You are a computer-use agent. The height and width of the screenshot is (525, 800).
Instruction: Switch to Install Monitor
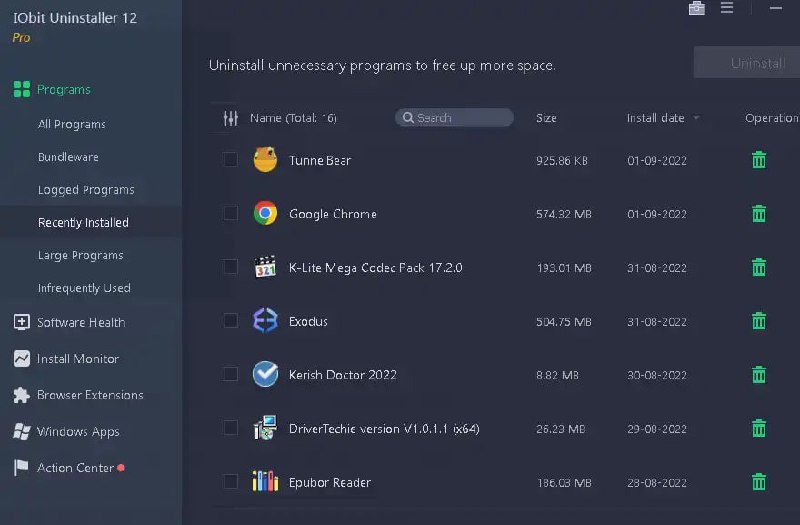click(78, 359)
